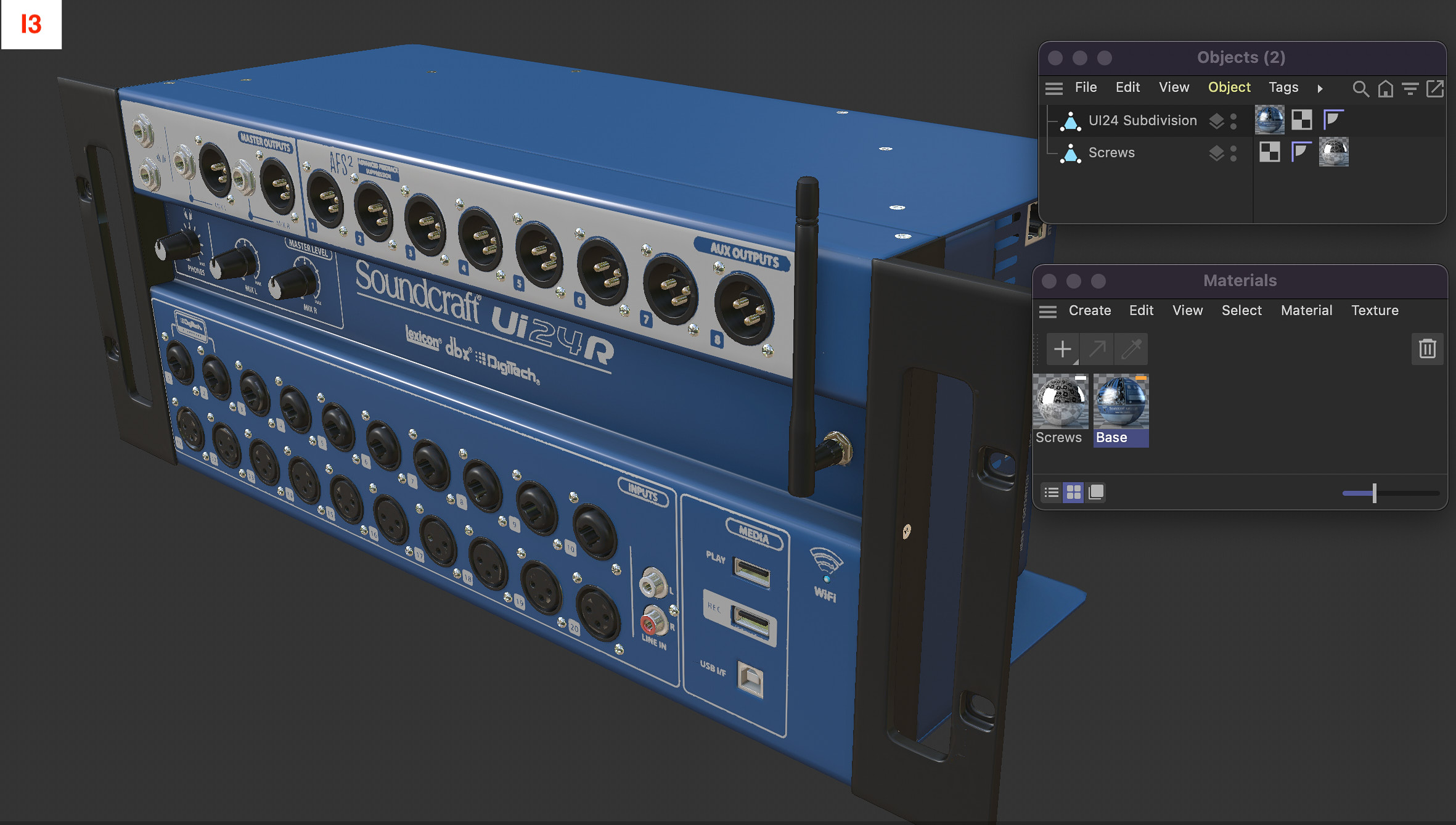The image size is (1456, 825).
Task: Switch Materials panel to stacked layers view
Action: coord(1096,492)
